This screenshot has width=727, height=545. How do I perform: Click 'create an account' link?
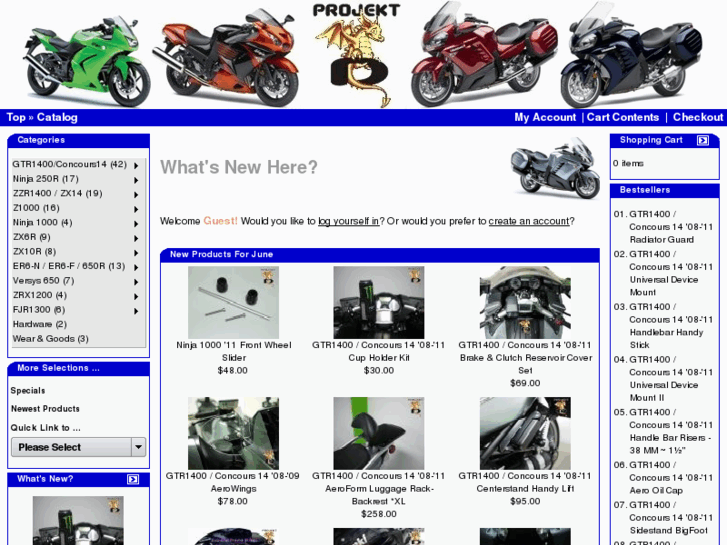[x=529, y=221]
